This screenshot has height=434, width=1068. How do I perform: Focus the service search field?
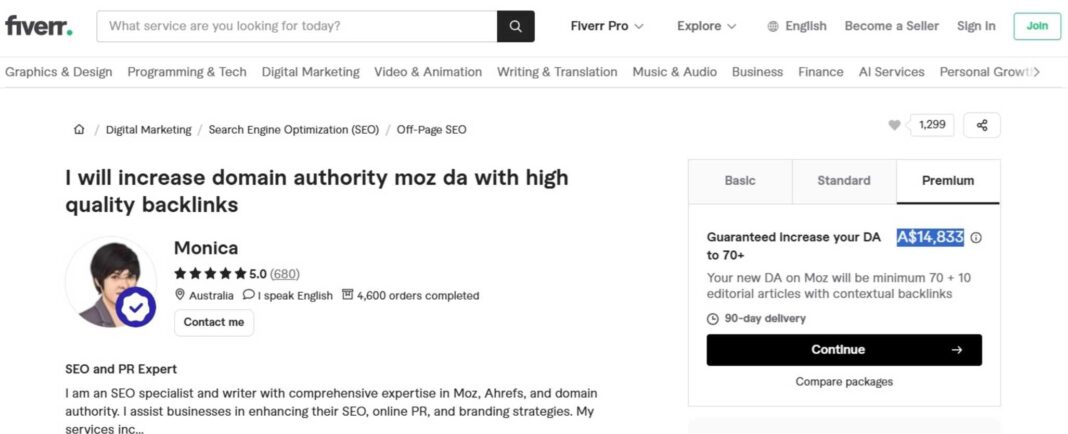tap(297, 26)
